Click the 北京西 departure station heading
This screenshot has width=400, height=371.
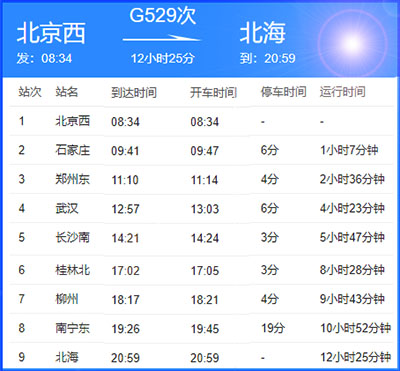[51, 34]
